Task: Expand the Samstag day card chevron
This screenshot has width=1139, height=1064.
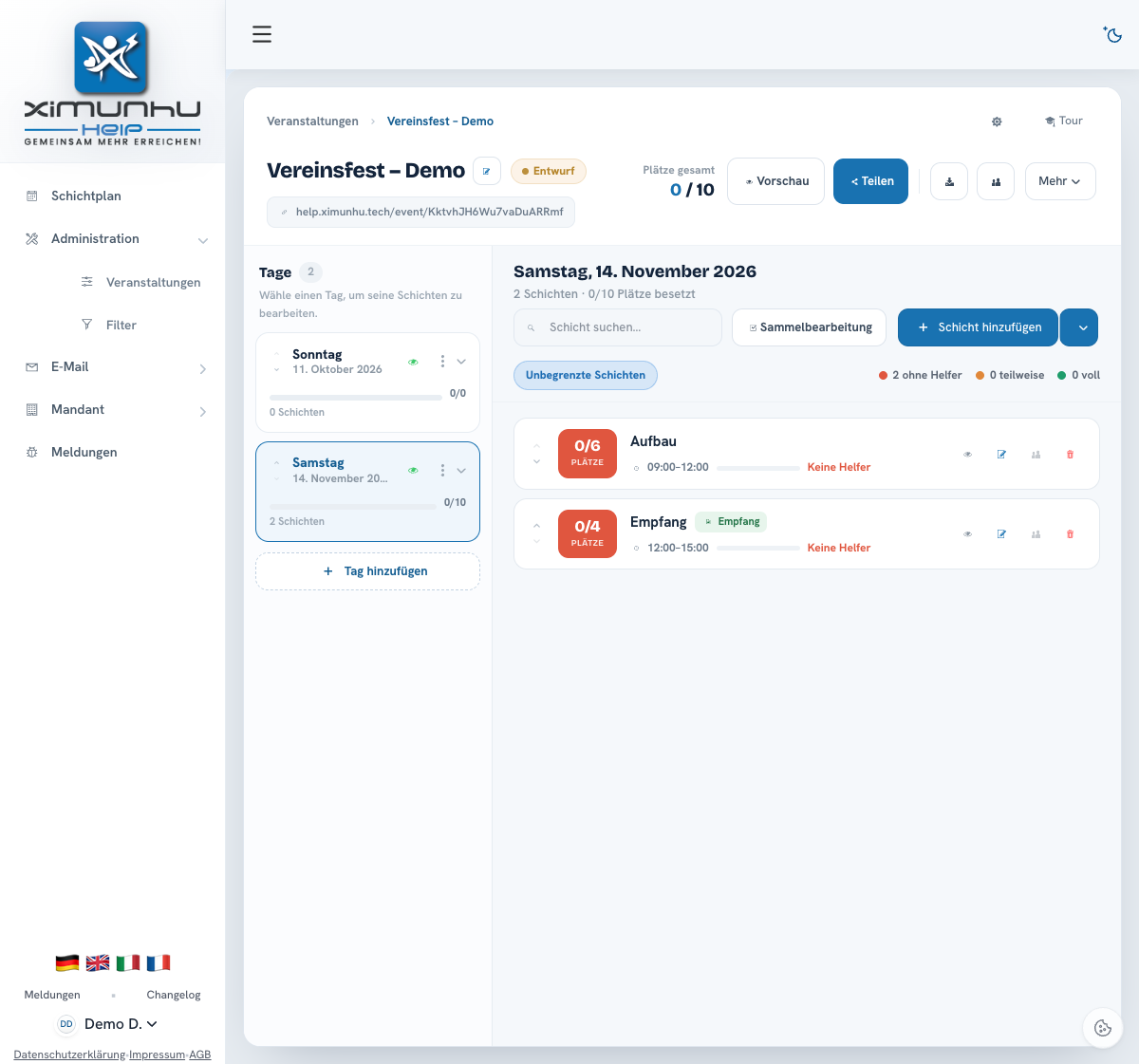Action: pyautogui.click(x=461, y=471)
